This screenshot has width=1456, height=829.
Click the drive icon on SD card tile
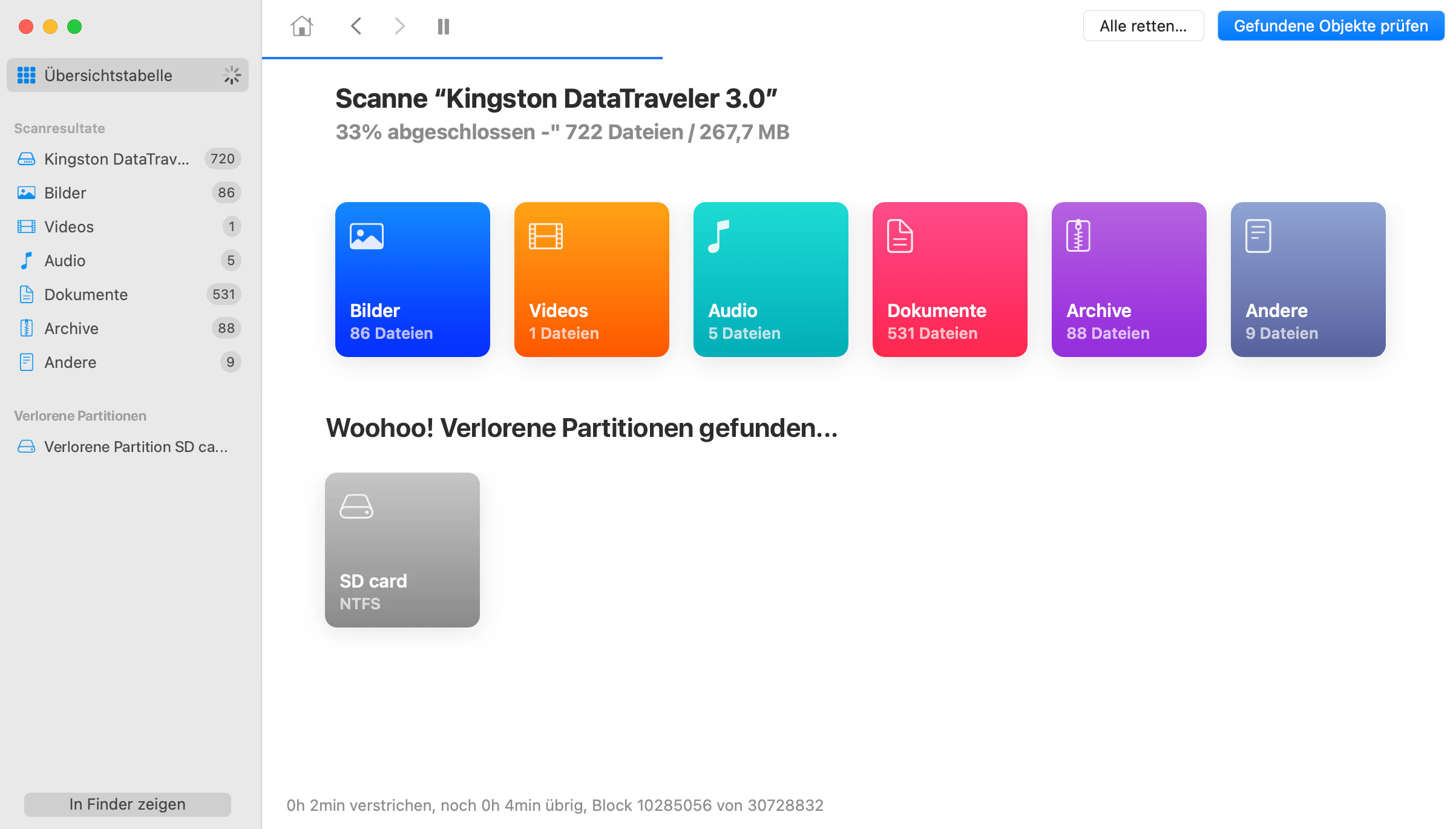356,506
